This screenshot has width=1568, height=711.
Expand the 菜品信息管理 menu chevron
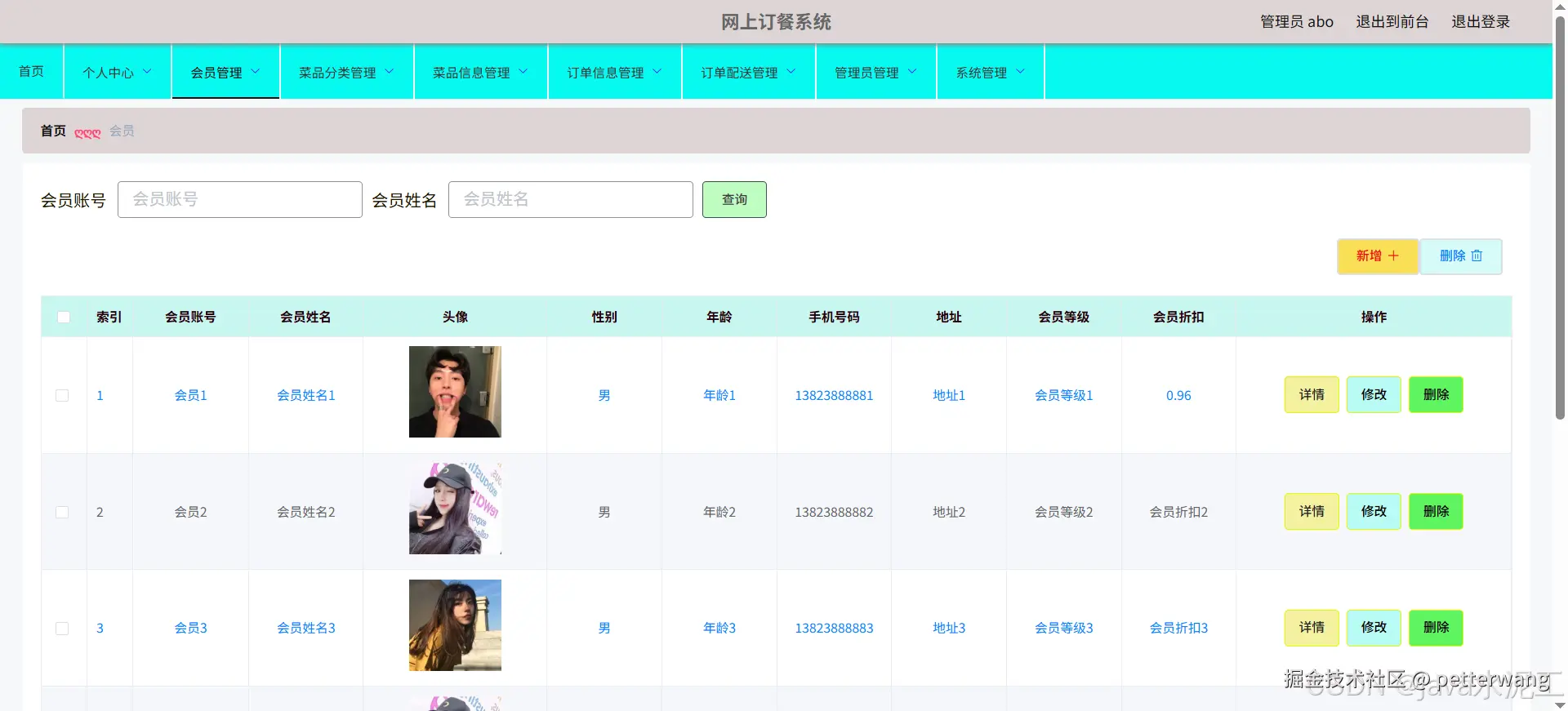523,72
